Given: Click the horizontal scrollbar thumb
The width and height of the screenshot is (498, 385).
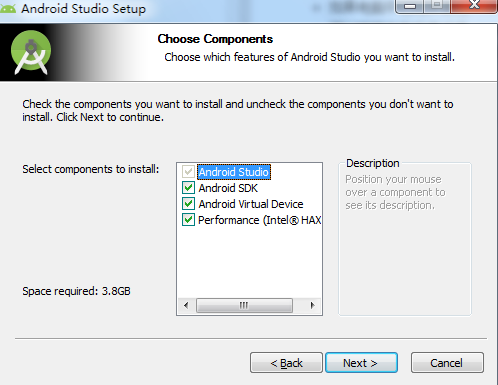Looking at the screenshot, I should (244, 305).
